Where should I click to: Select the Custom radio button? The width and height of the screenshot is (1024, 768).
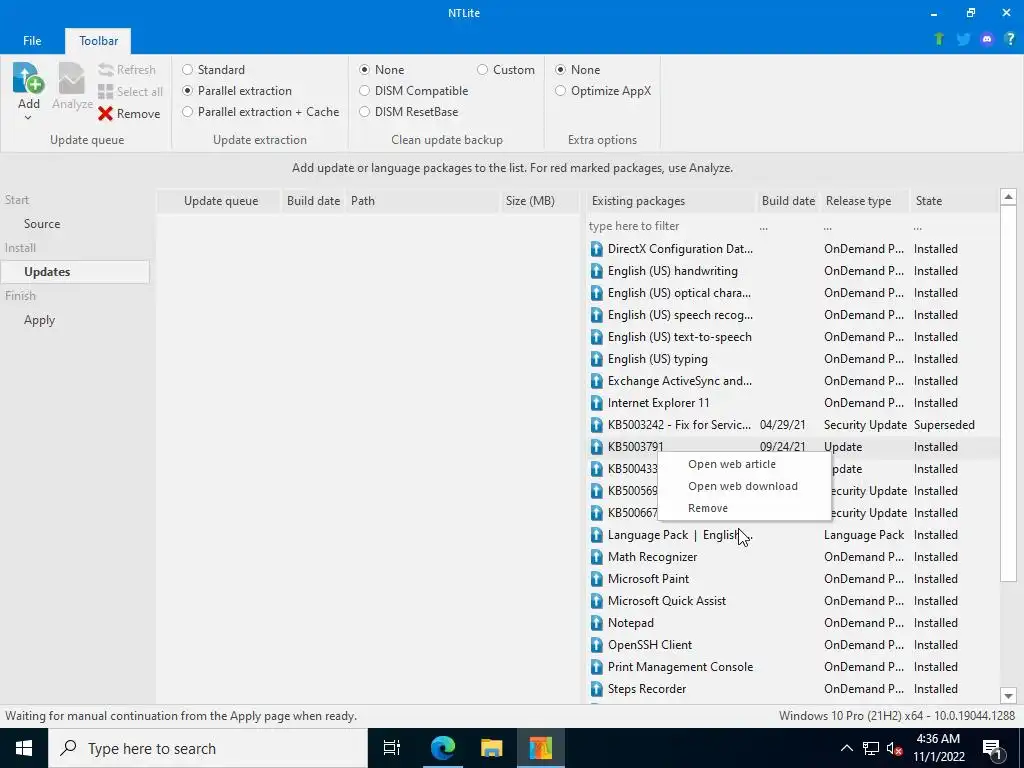tap(483, 69)
